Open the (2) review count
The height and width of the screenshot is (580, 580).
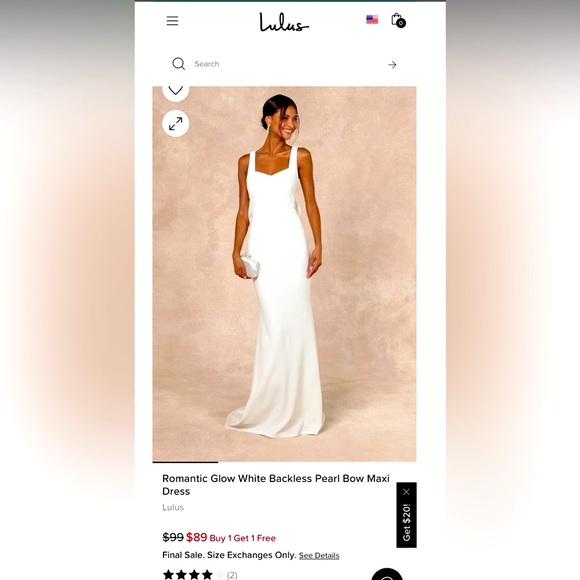click(x=232, y=575)
